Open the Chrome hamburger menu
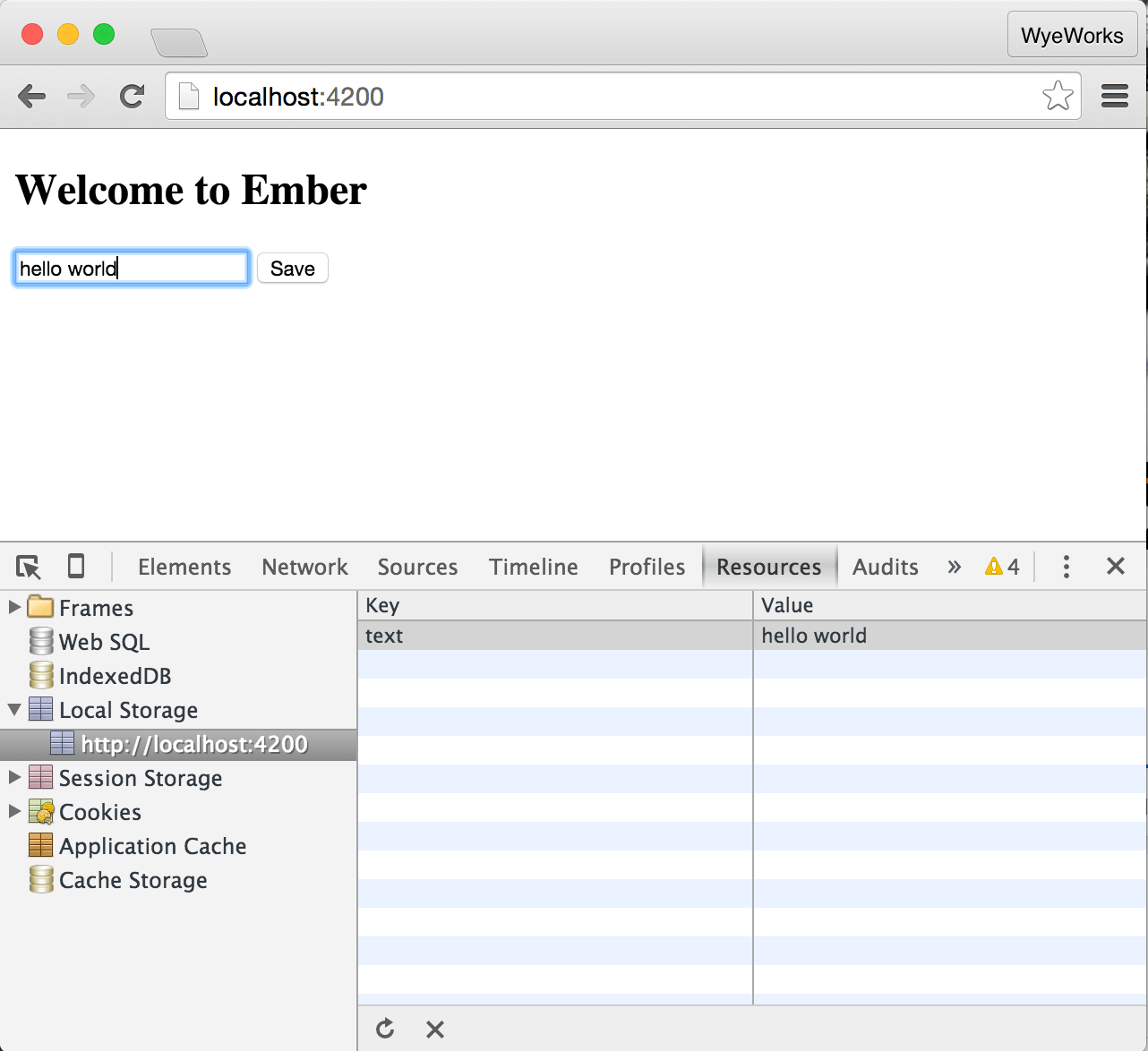The height and width of the screenshot is (1051, 1148). click(1115, 96)
